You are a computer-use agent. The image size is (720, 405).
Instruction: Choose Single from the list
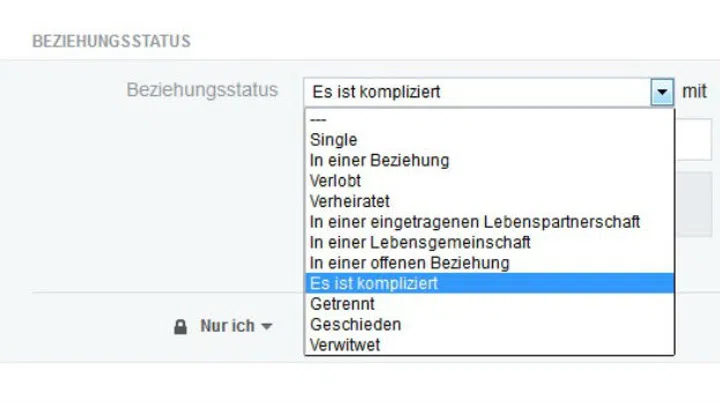point(489,140)
